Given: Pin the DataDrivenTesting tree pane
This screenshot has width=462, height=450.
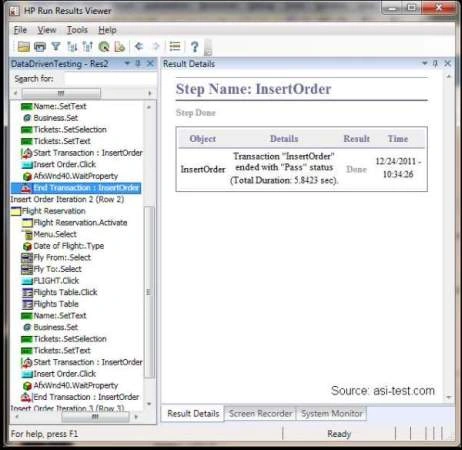Looking at the screenshot, I should coord(138,63).
